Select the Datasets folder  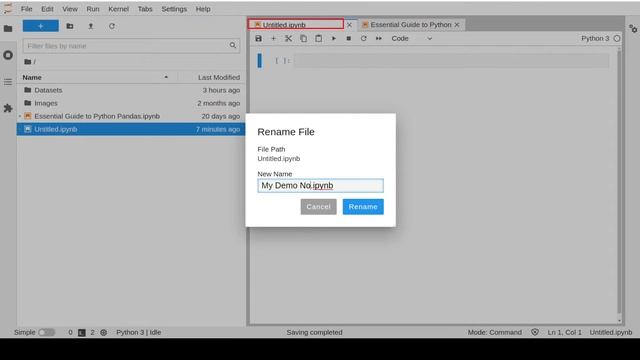[131, 90]
